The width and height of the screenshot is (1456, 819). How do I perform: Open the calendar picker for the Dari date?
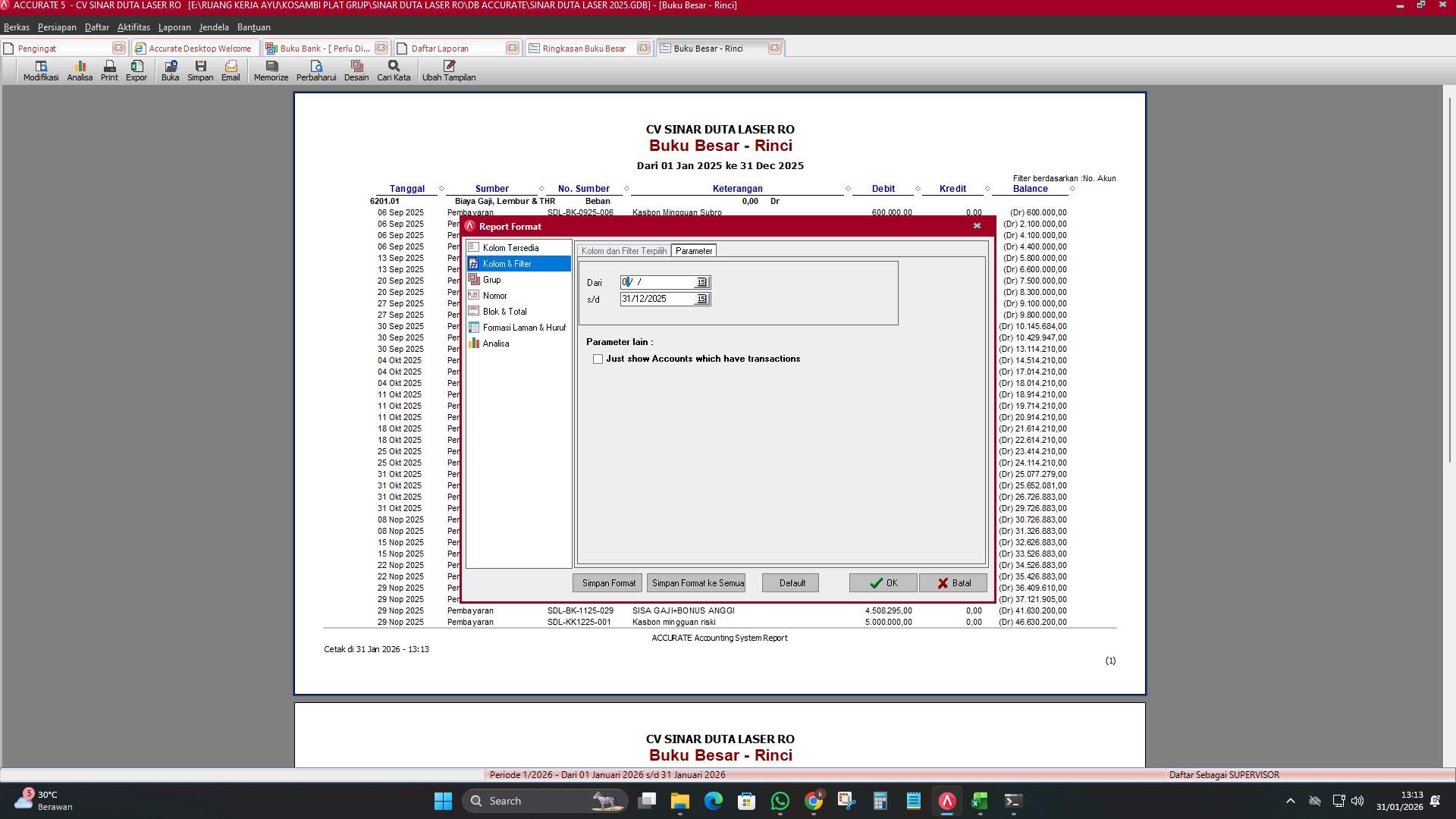coord(701,282)
